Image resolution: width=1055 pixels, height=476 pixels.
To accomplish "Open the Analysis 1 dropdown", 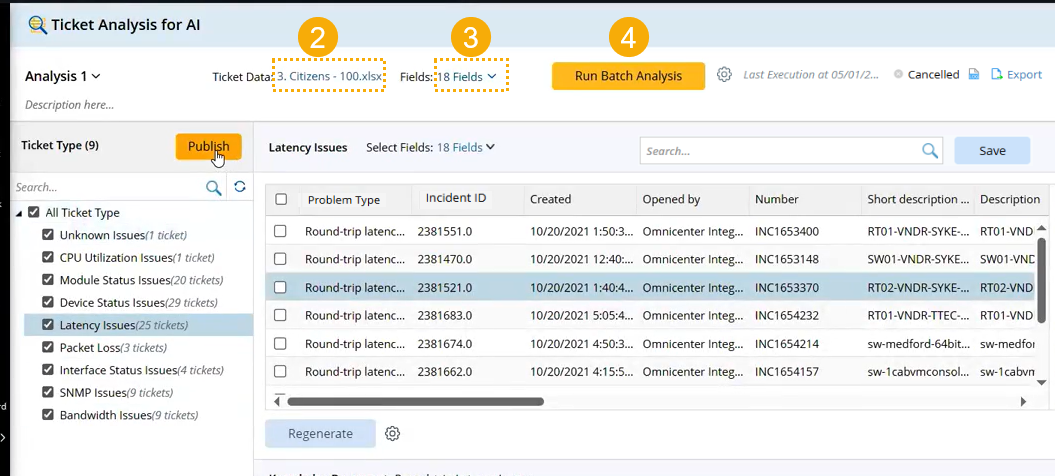I will click(63, 76).
